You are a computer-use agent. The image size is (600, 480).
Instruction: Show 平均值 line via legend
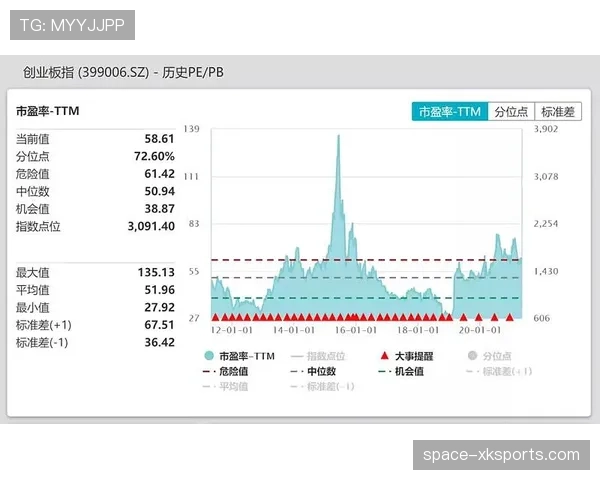pyautogui.click(x=232, y=387)
